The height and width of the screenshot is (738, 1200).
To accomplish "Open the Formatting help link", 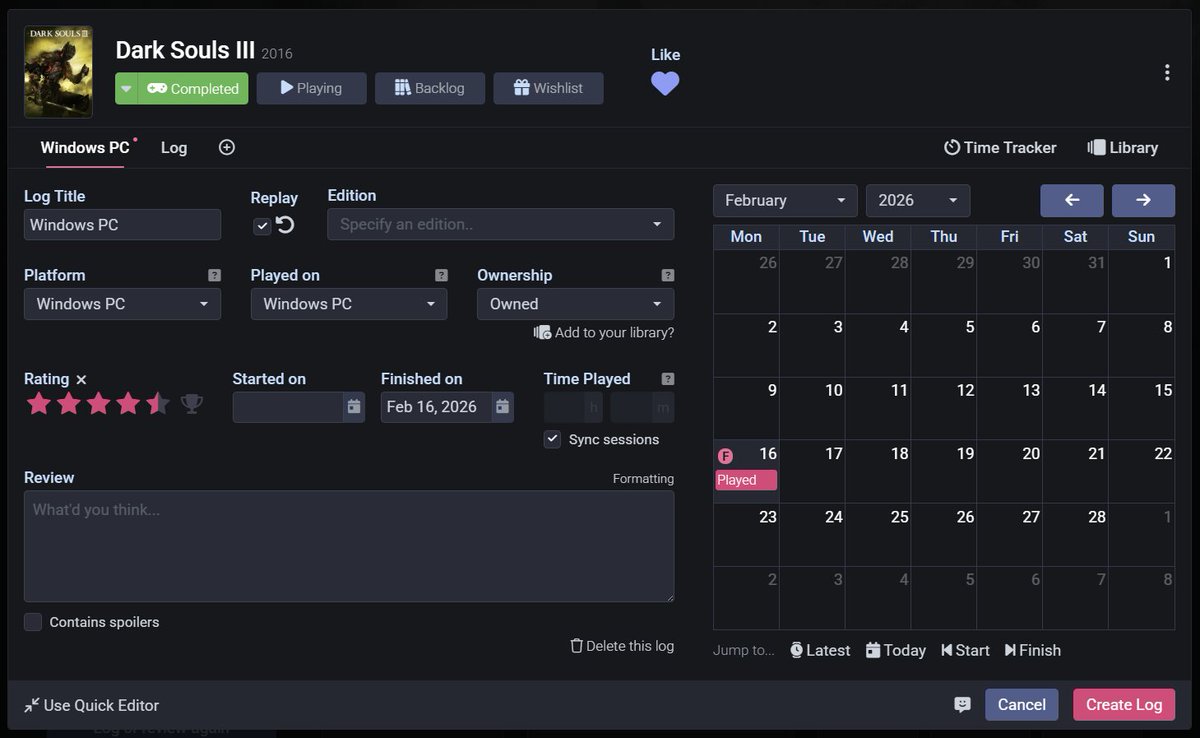I will 643,479.
